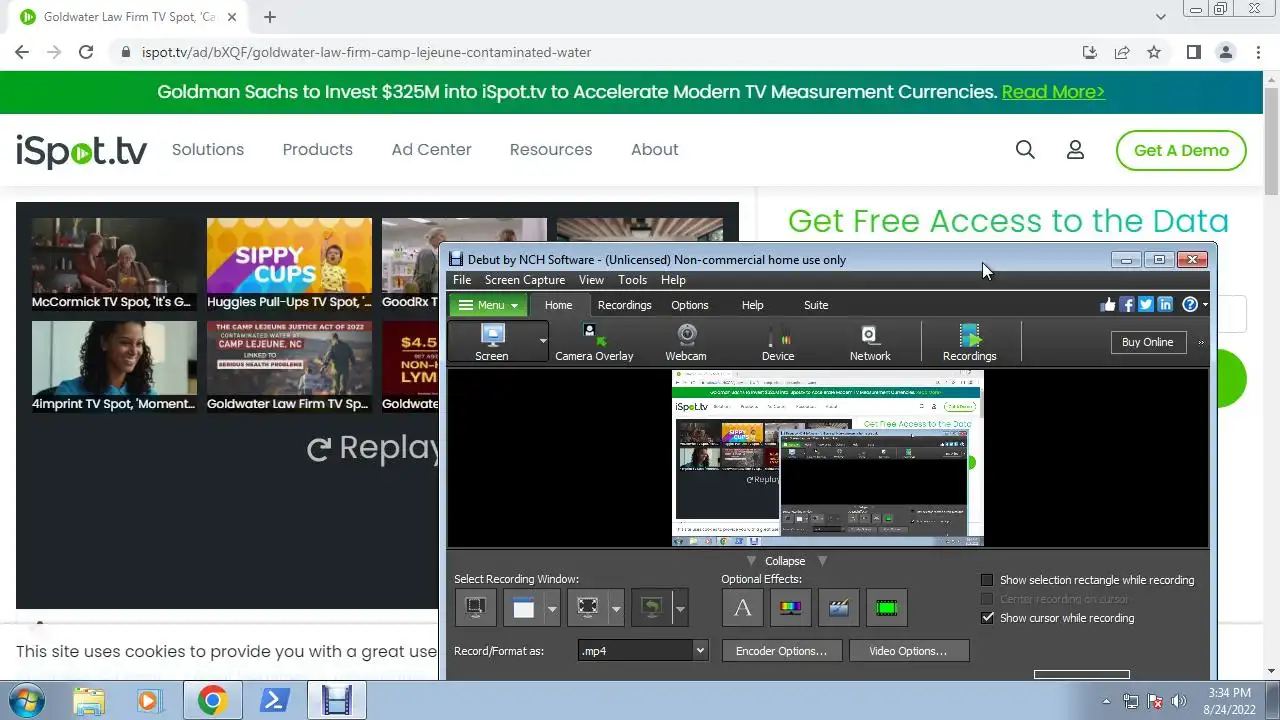Expand window selection dropdown arrow
This screenshot has height=720, width=1280.
(552, 607)
